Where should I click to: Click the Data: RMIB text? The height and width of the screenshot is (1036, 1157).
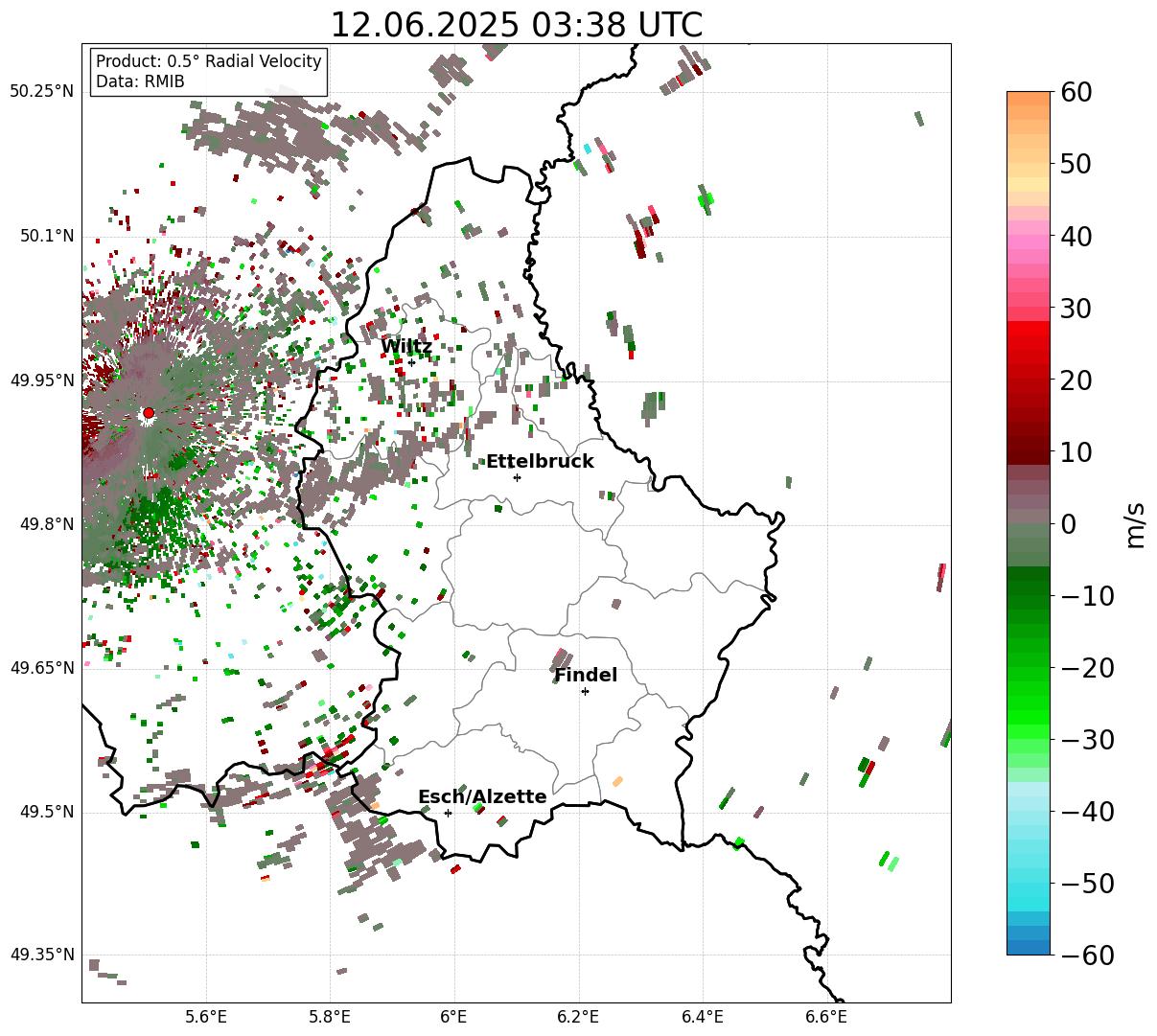pos(140,81)
